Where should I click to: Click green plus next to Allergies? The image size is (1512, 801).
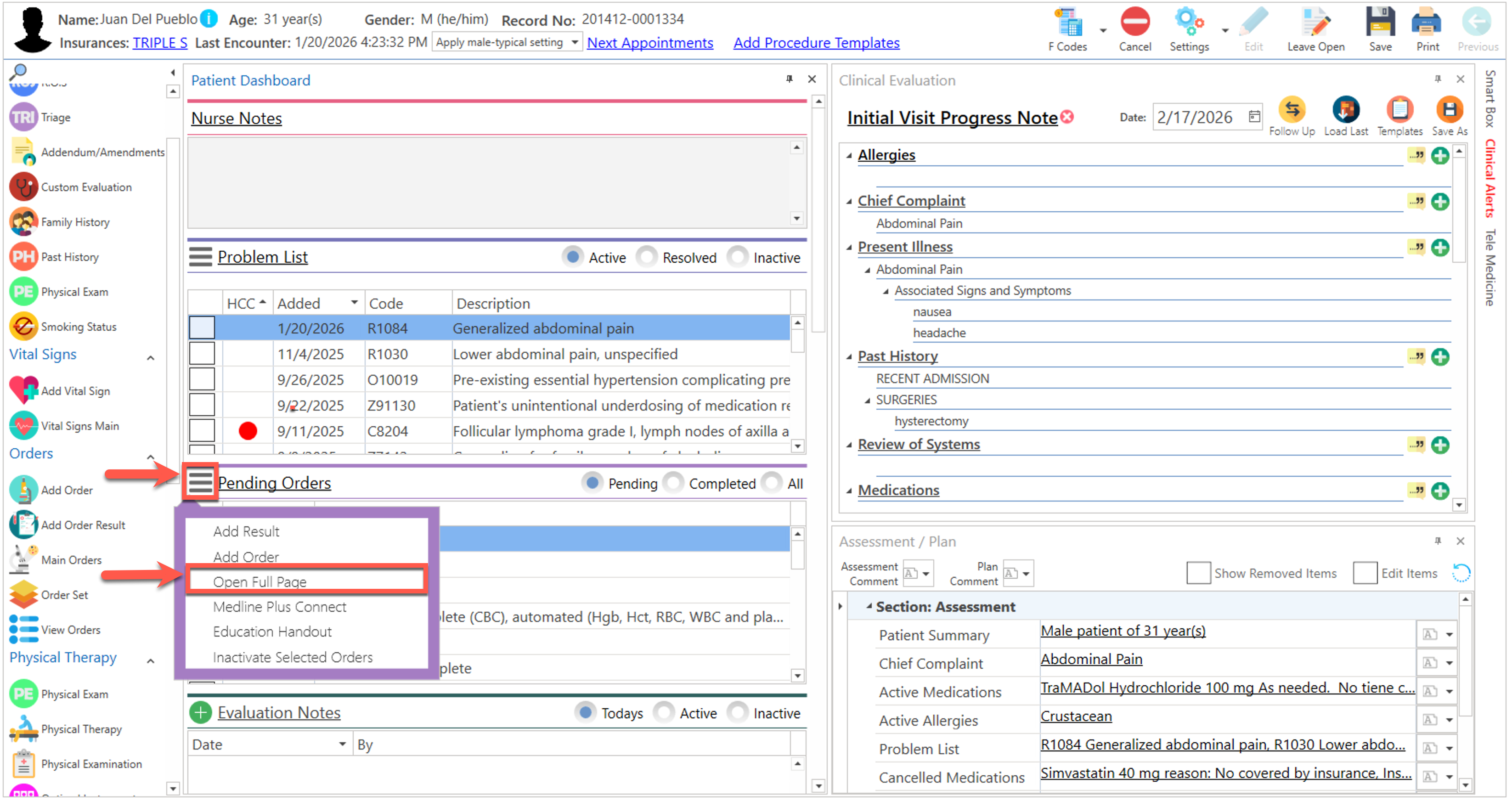pos(1440,156)
